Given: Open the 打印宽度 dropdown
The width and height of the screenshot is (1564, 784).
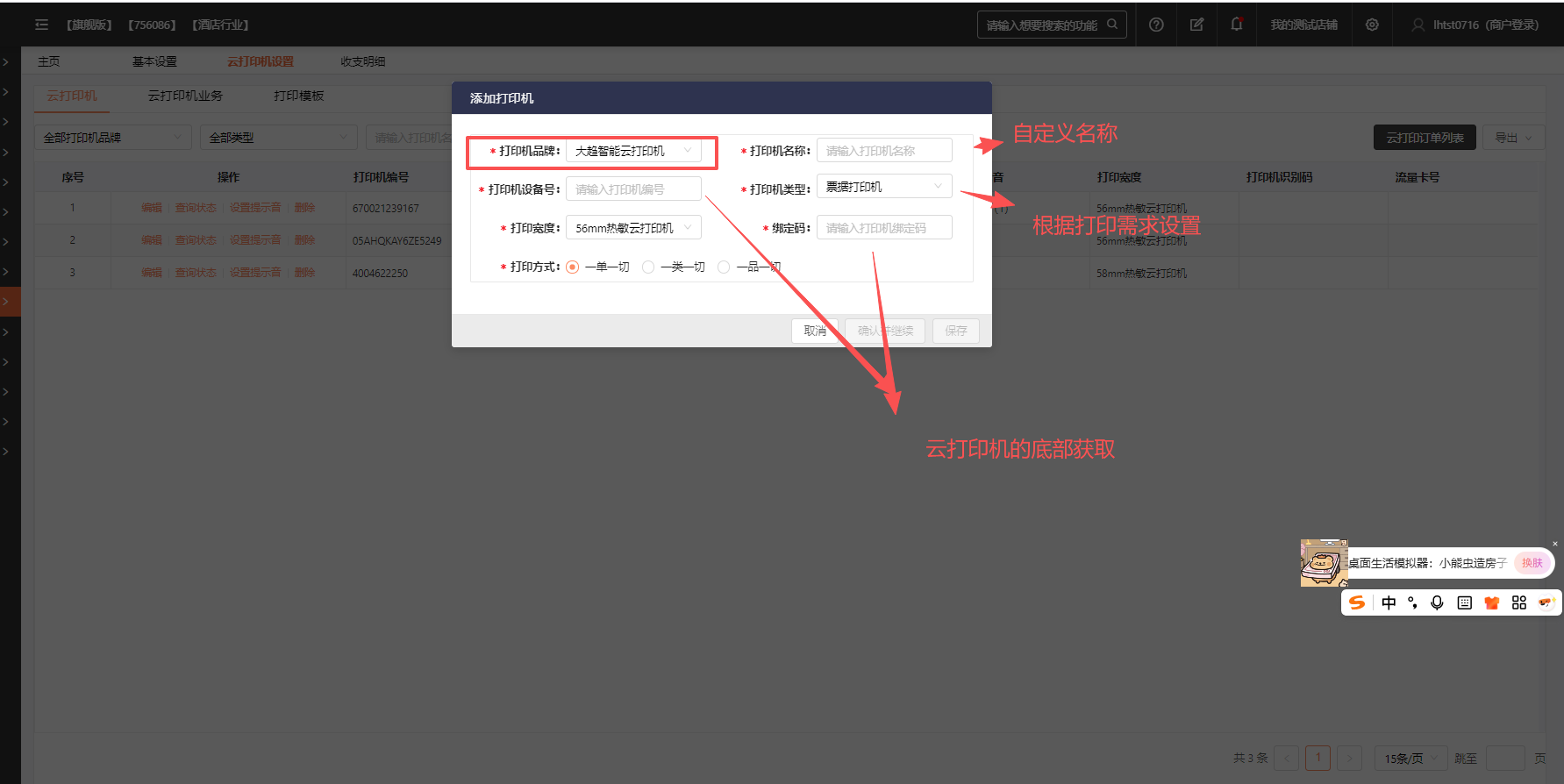Looking at the screenshot, I should pyautogui.click(x=633, y=228).
